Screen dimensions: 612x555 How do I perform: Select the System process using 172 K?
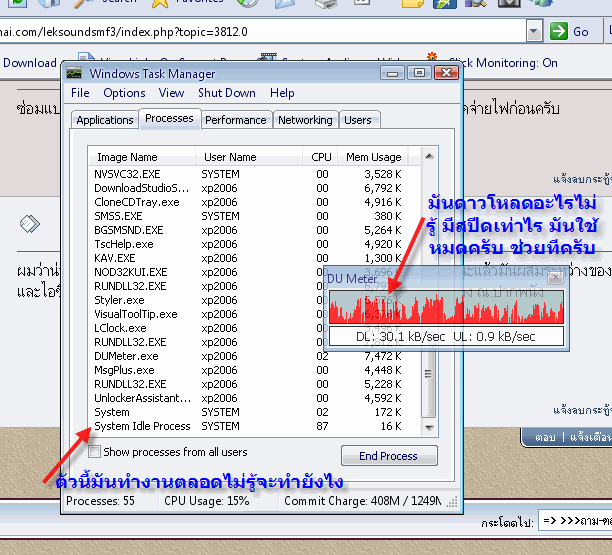pyautogui.click(x=254, y=412)
